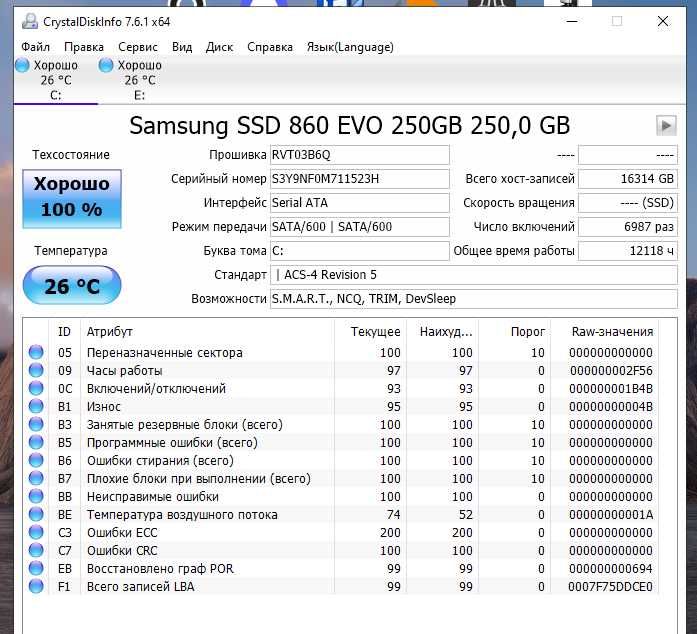697x634 pixels.
Task: Click raw value 0007F75DDCE0
Action: pyautogui.click(x=610, y=586)
